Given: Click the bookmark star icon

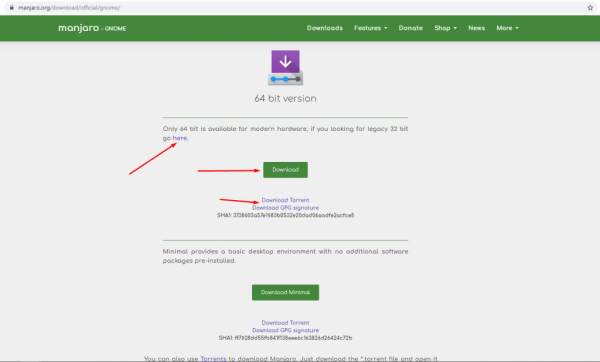Looking at the screenshot, I should tap(590, 8).
